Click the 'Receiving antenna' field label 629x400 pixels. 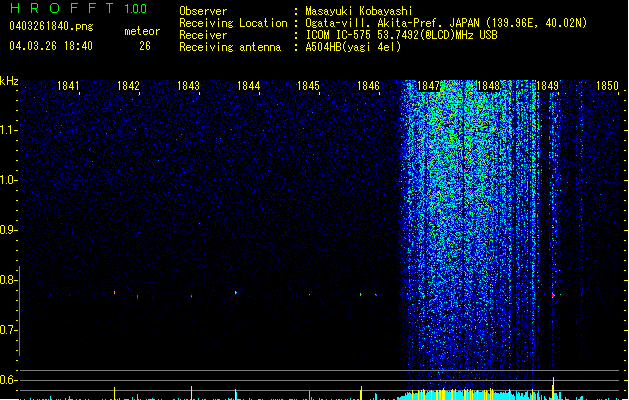pos(230,47)
